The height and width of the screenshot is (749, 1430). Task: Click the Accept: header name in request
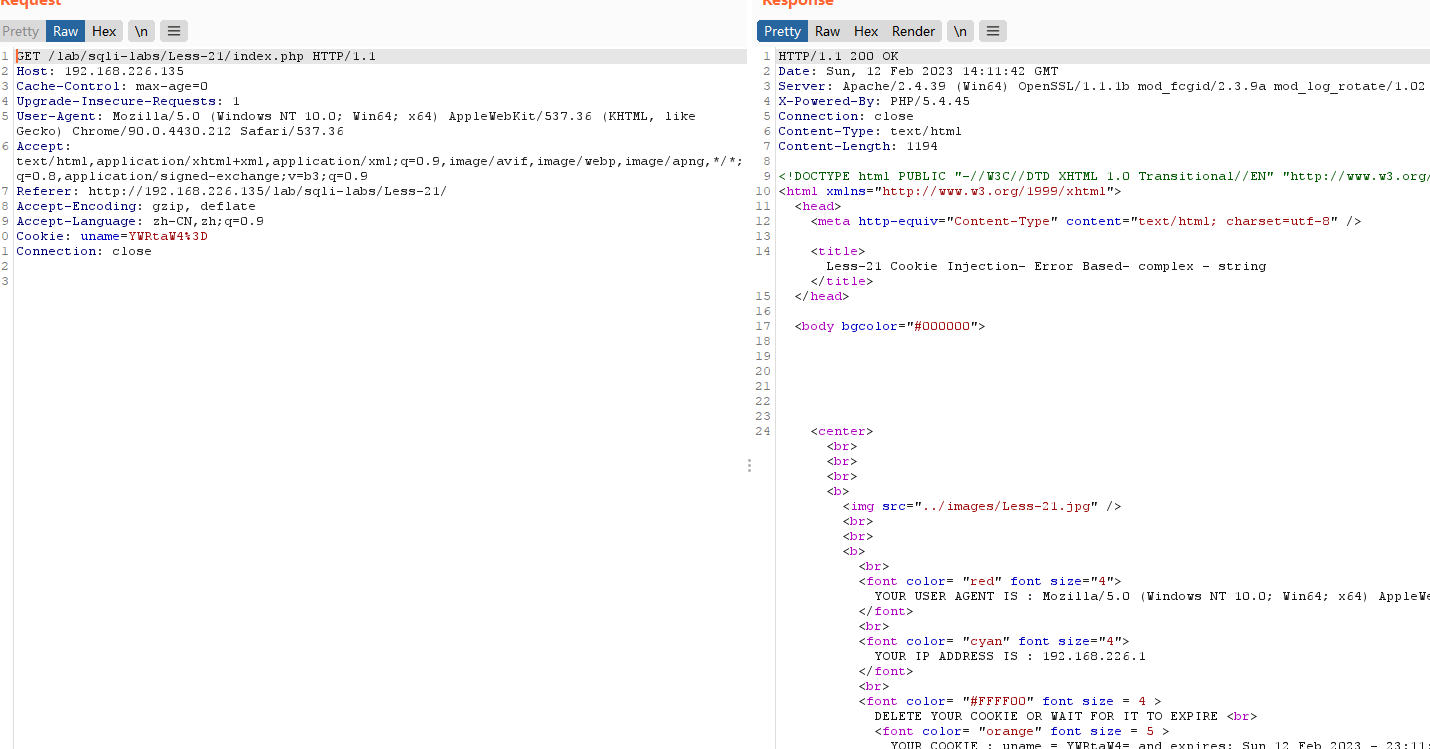coord(44,146)
